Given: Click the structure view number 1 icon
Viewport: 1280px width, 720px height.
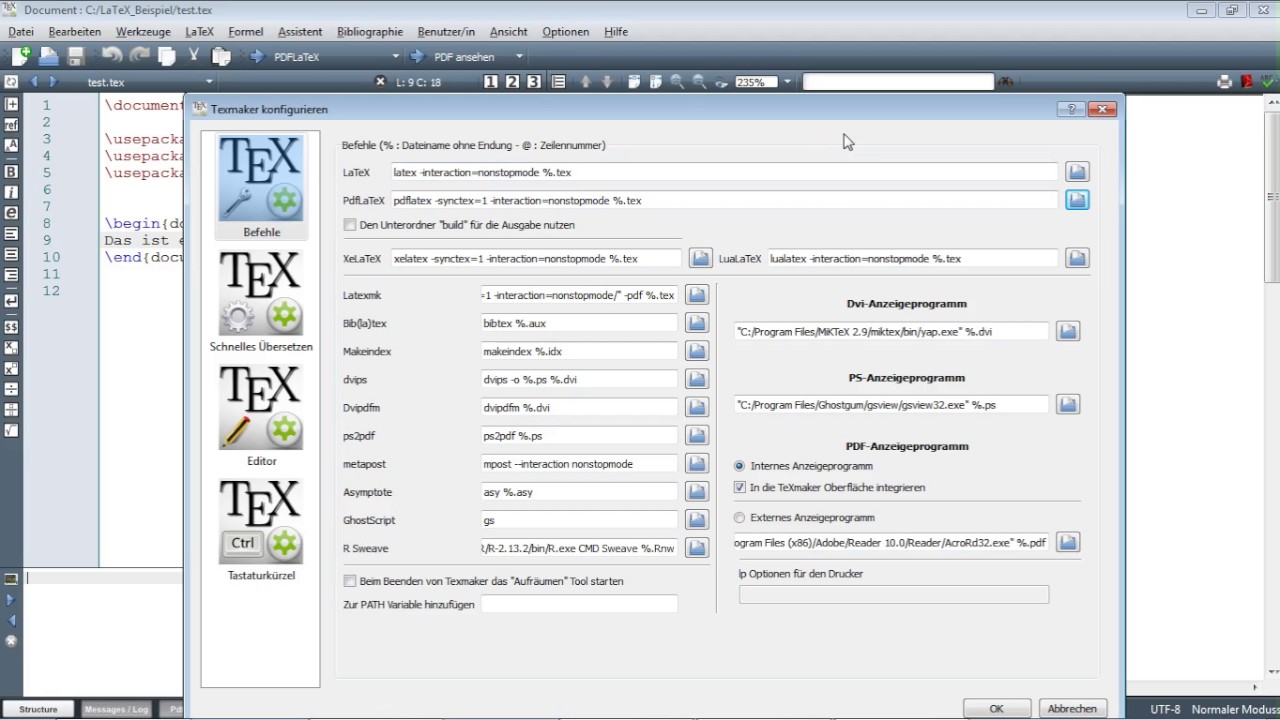Looking at the screenshot, I should [x=491, y=82].
